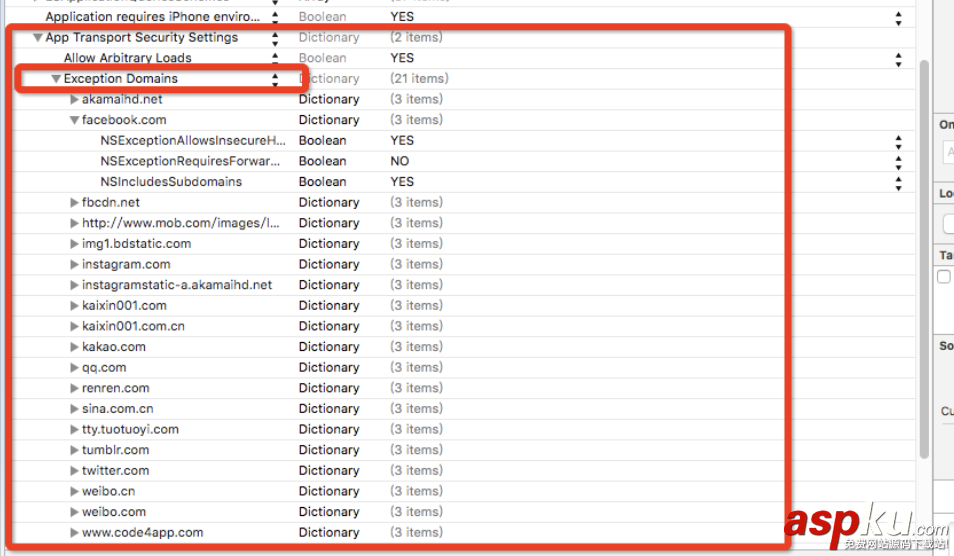Open value stepper for NSIncludesSubdomains row
This screenshot has width=954, height=556.
pos(899,184)
